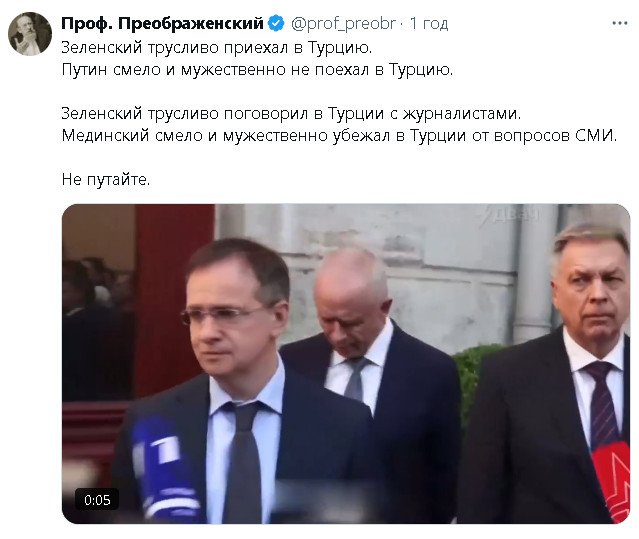Open the author's round avatar picture
639x539 pixels.
pyautogui.click(x=30, y=34)
